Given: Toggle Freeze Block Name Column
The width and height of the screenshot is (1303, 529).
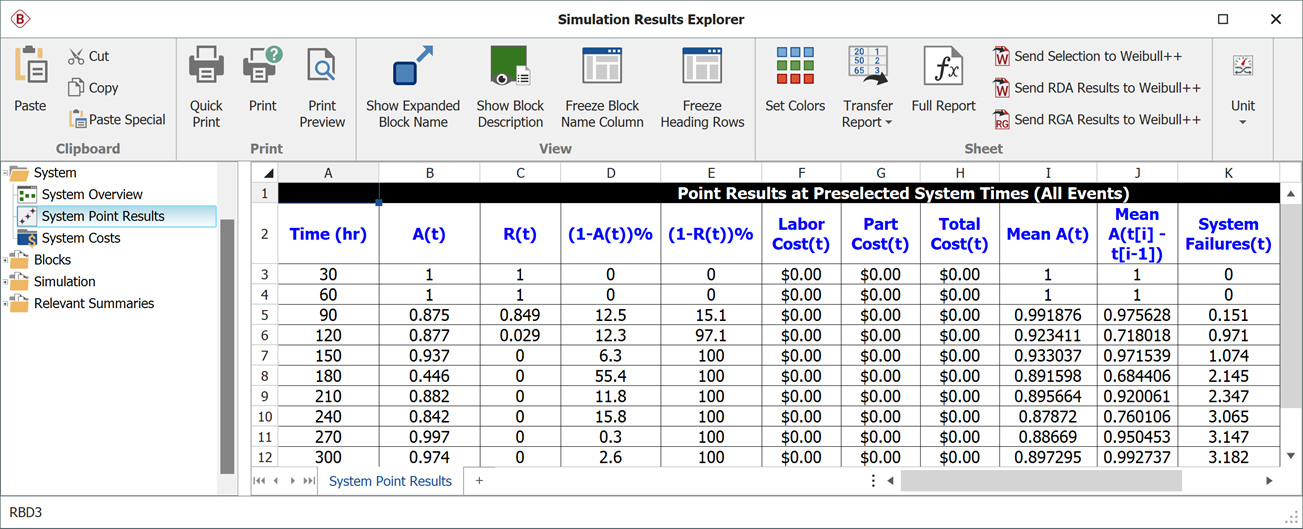Looking at the screenshot, I should click(602, 67).
